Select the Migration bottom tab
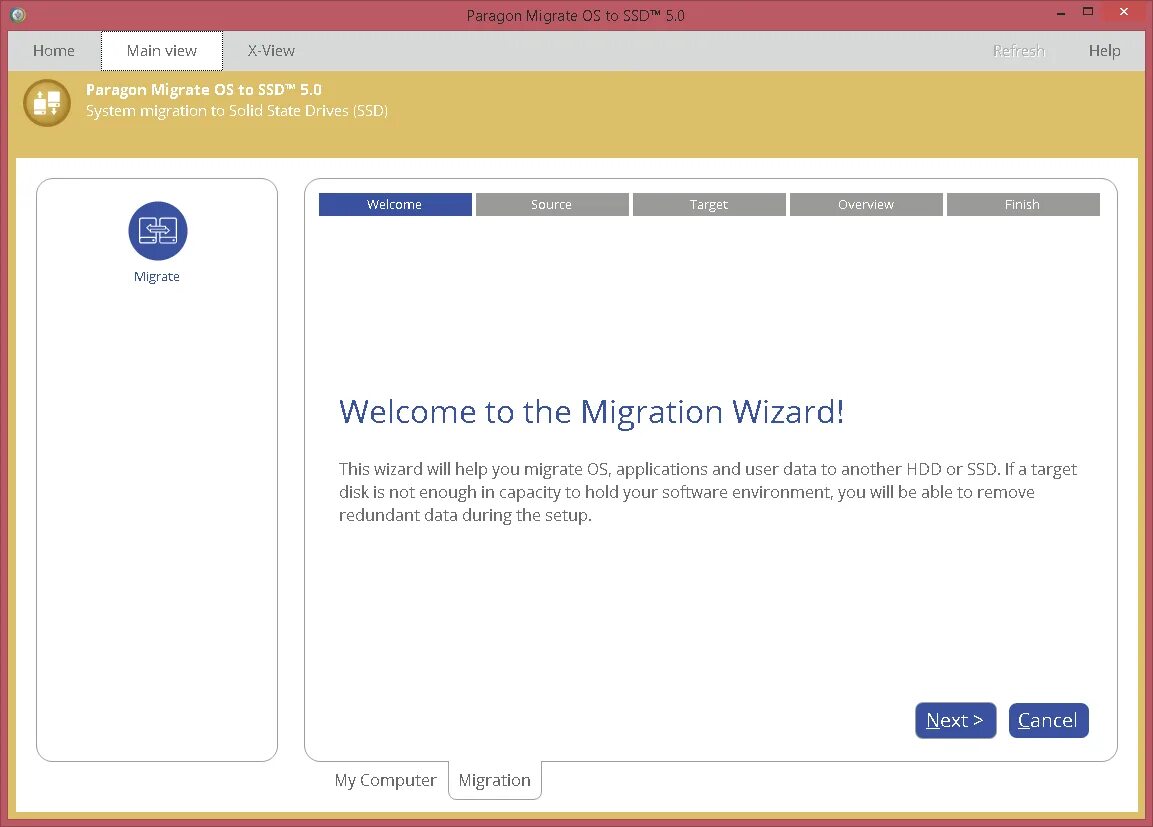 click(x=494, y=780)
